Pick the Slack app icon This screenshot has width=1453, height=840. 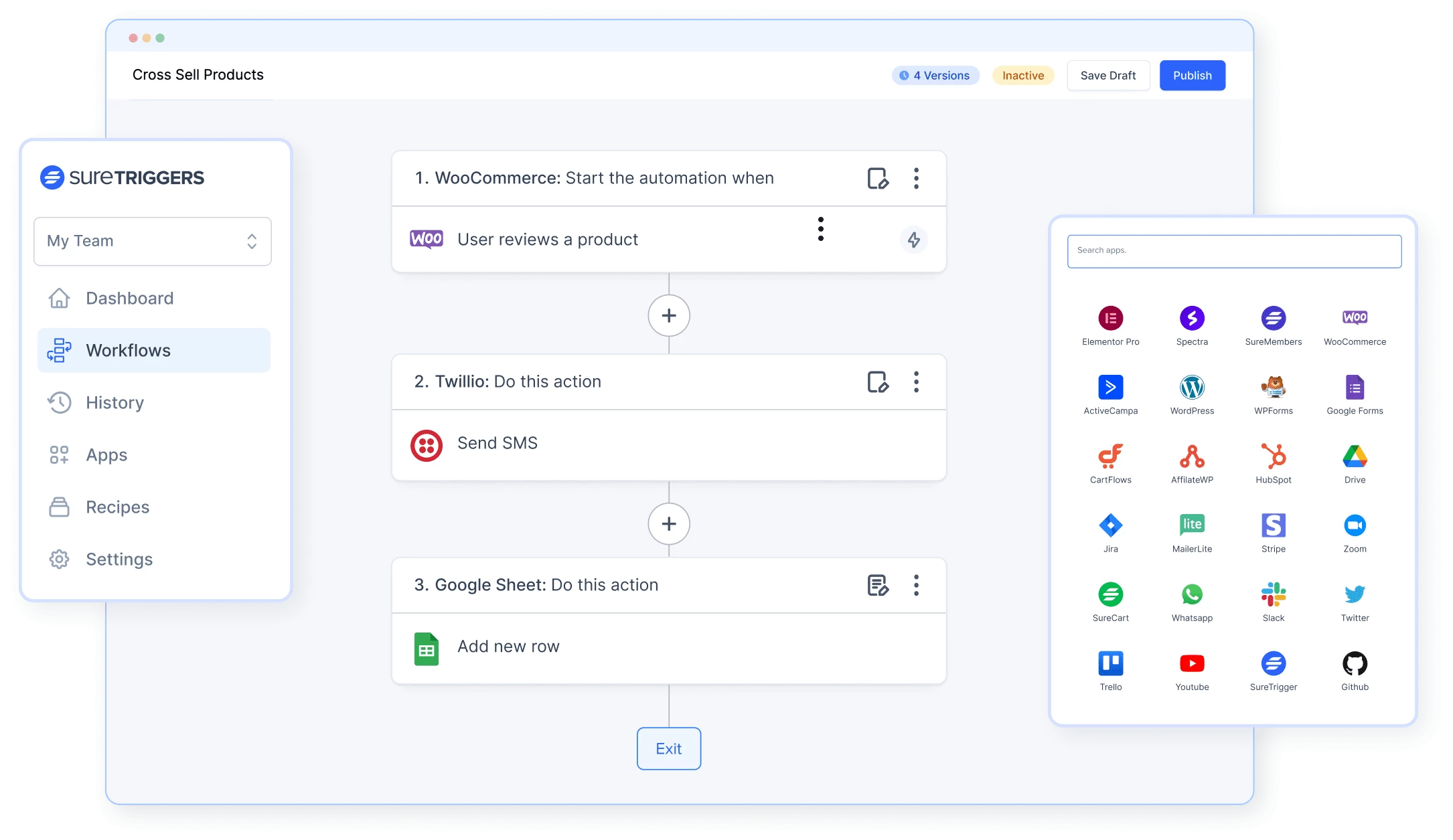click(x=1273, y=594)
